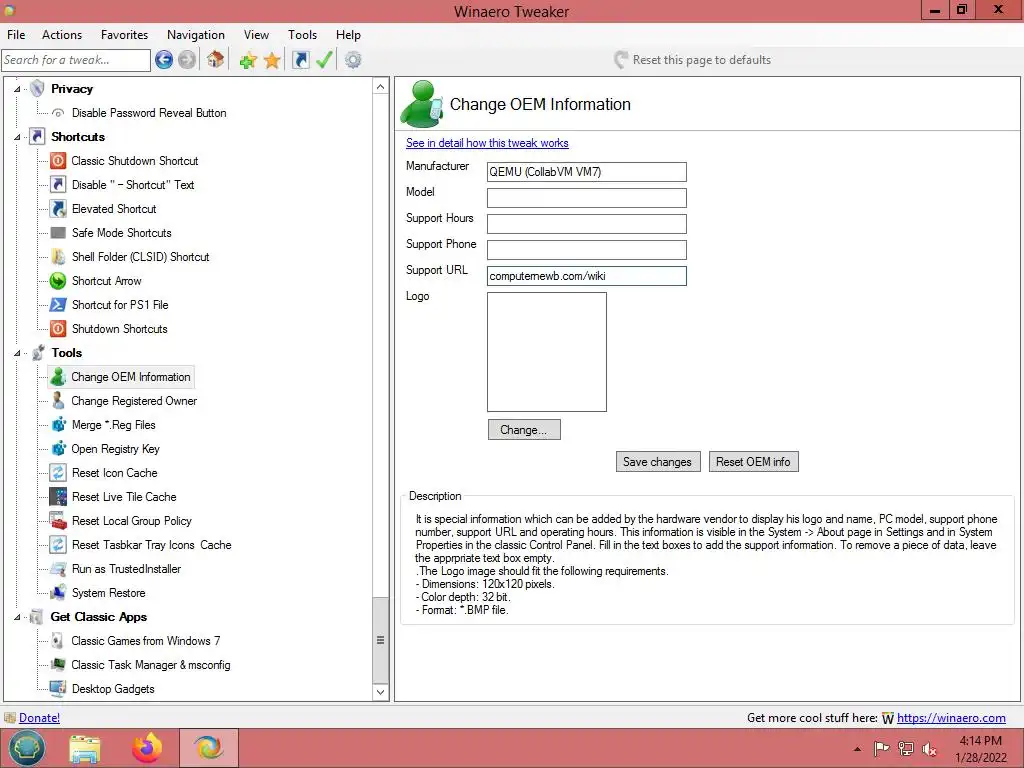Click the Support URL text field
The height and width of the screenshot is (768, 1024).
(x=586, y=276)
